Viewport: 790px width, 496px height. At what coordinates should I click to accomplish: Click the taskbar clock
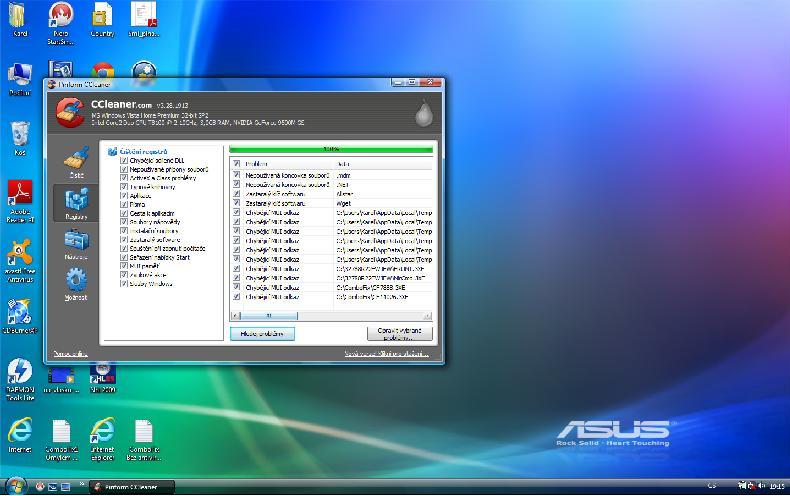click(x=777, y=486)
